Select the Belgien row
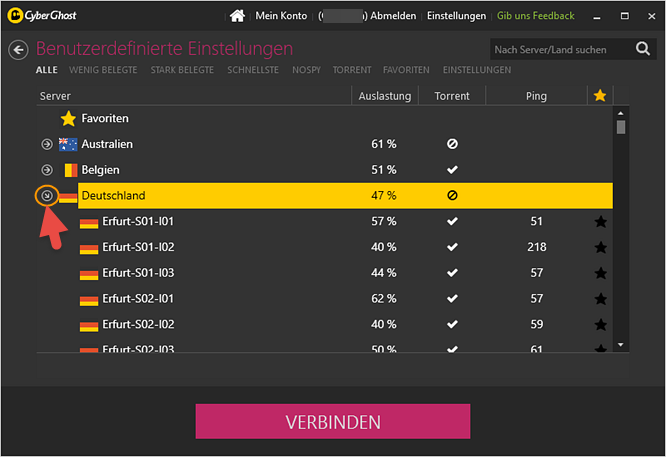The height and width of the screenshot is (457, 666). [x=325, y=170]
